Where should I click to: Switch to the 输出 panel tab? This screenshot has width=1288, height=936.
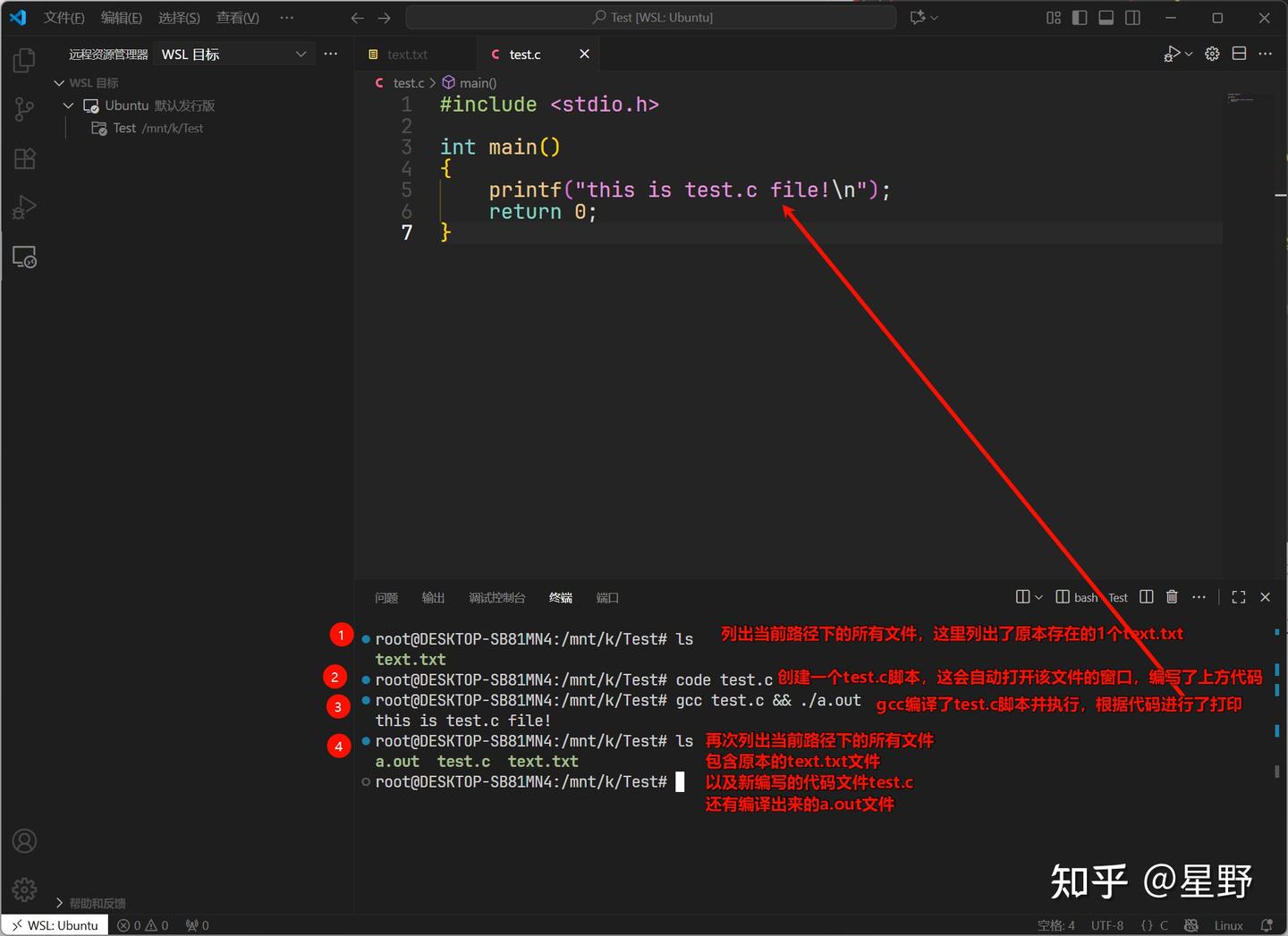[x=433, y=597]
